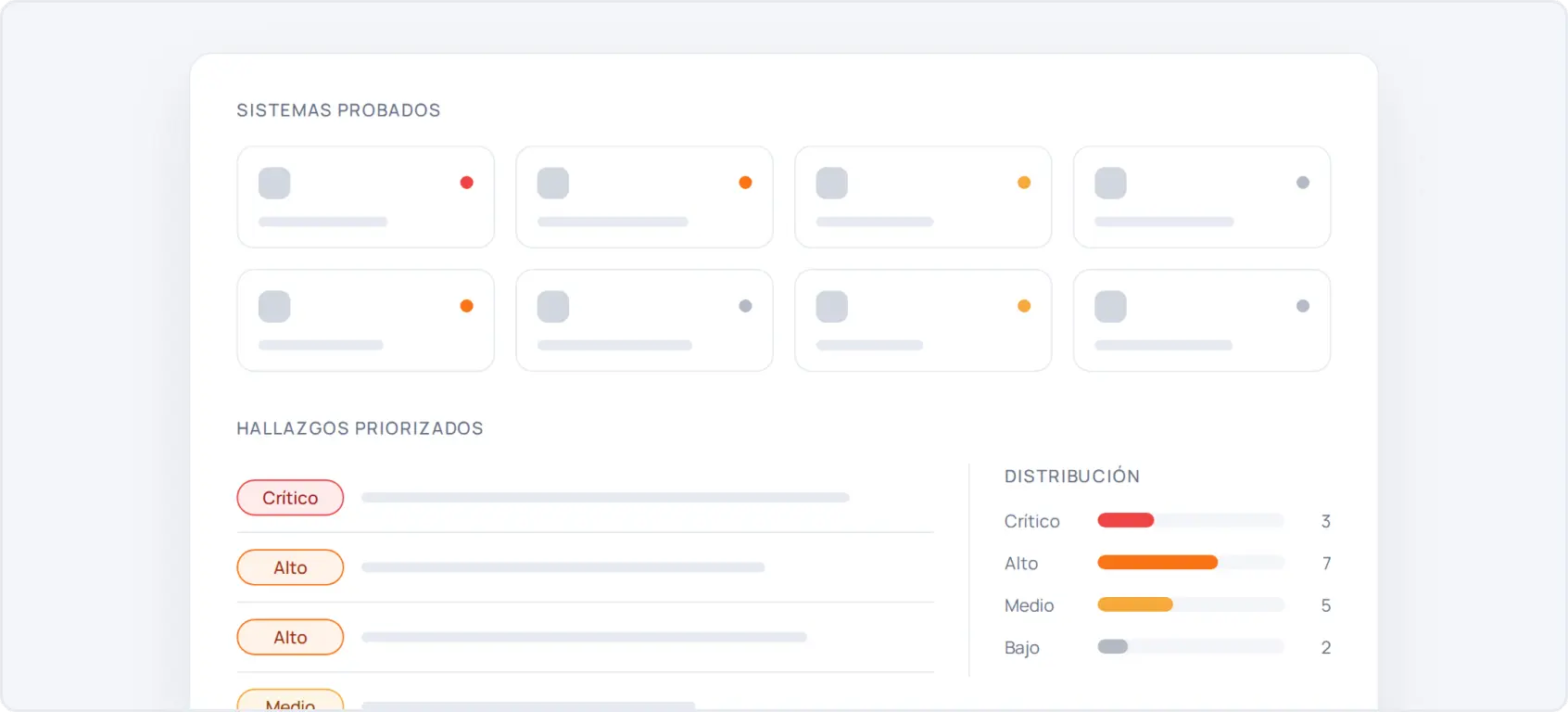Click the orange Alto distribution bar
The height and width of the screenshot is (712, 1568).
1157,562
